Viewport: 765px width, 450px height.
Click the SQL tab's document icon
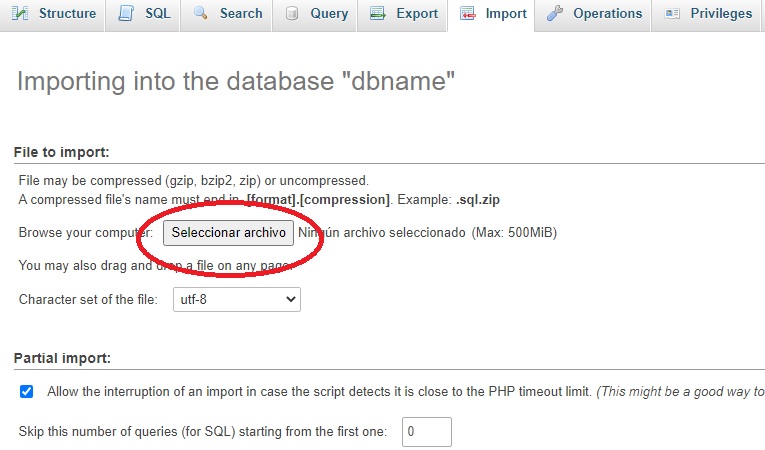(125, 13)
